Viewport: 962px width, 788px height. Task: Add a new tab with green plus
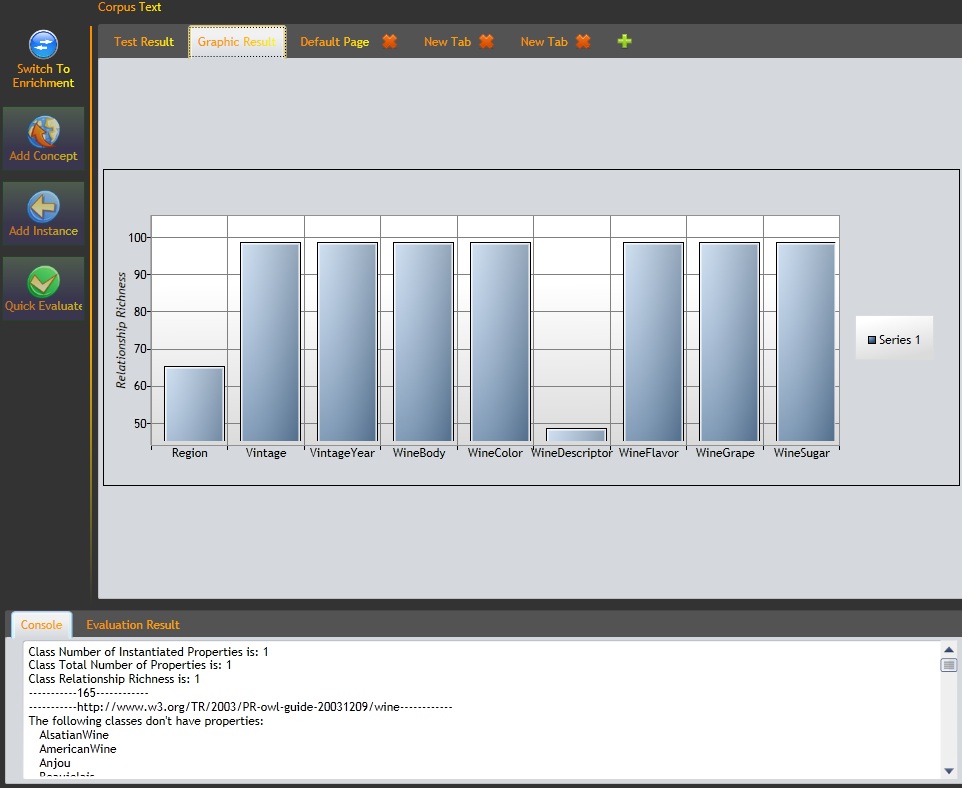[x=625, y=42]
